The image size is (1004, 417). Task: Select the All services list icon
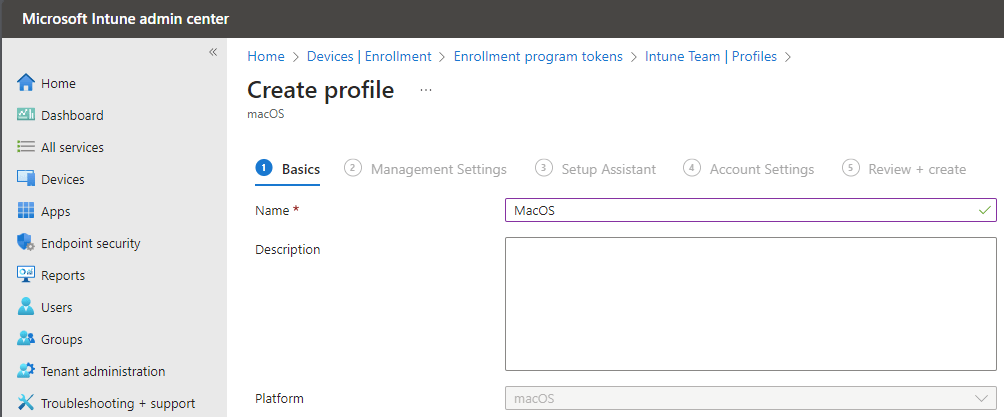pos(26,147)
